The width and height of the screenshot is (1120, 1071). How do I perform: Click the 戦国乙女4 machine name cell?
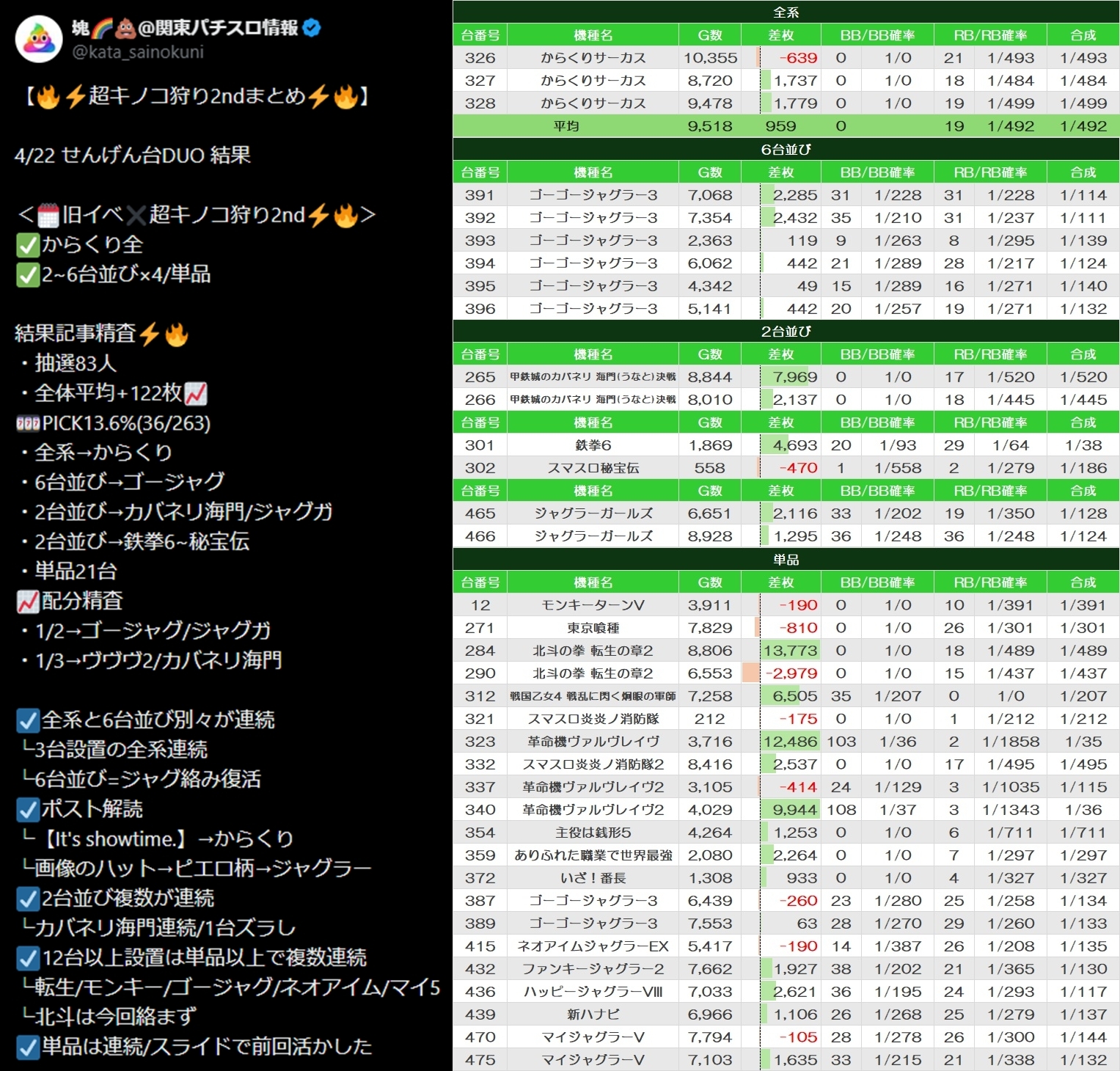(593, 696)
